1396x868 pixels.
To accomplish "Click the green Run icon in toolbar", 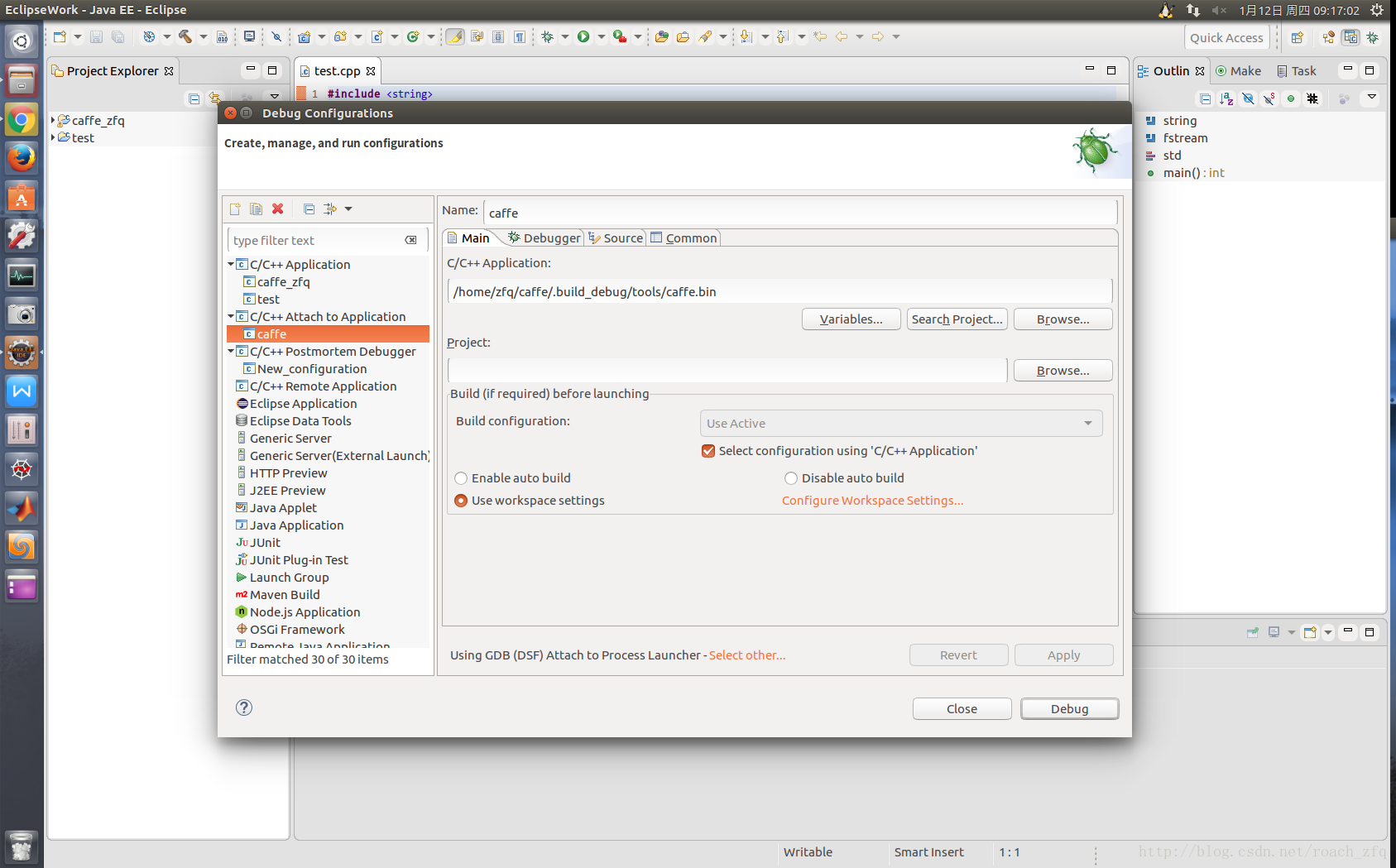I will 583,36.
